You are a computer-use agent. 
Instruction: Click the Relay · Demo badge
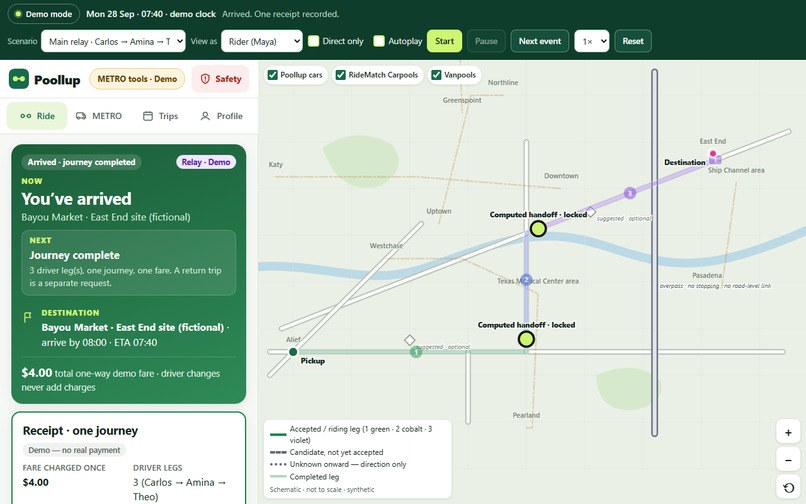(x=206, y=162)
